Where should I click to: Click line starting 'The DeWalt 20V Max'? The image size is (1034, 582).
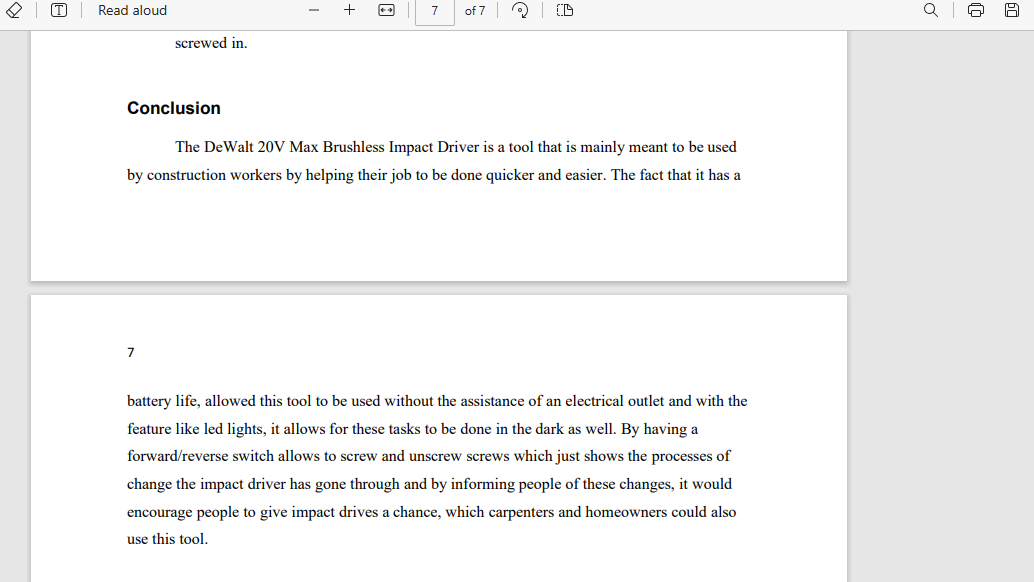pyautogui.click(x=456, y=147)
